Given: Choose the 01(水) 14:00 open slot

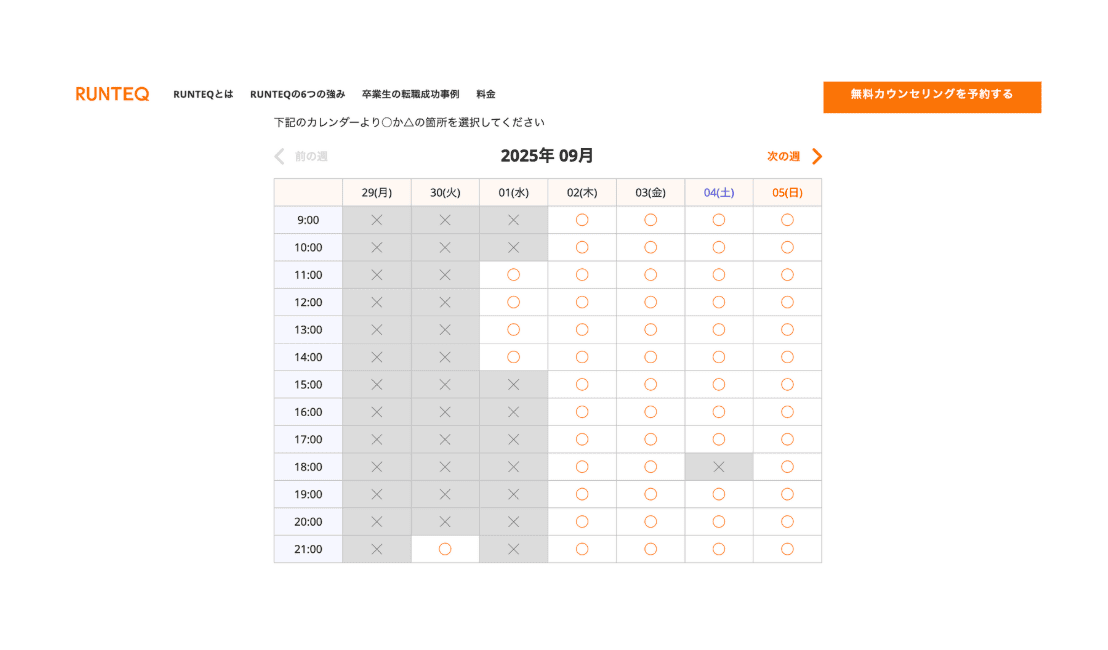Looking at the screenshot, I should tap(513, 357).
